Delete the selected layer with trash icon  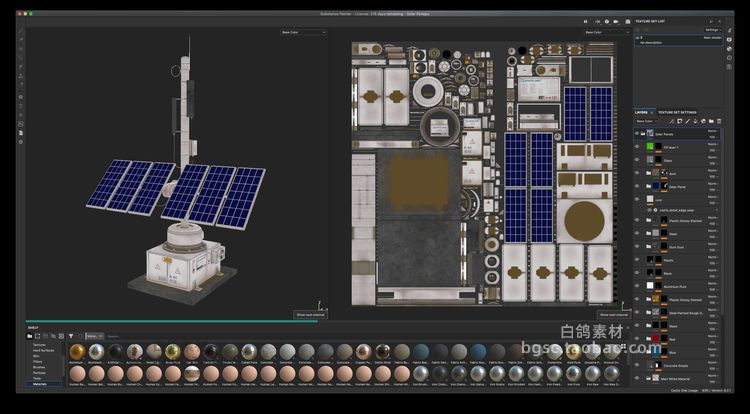[x=719, y=121]
